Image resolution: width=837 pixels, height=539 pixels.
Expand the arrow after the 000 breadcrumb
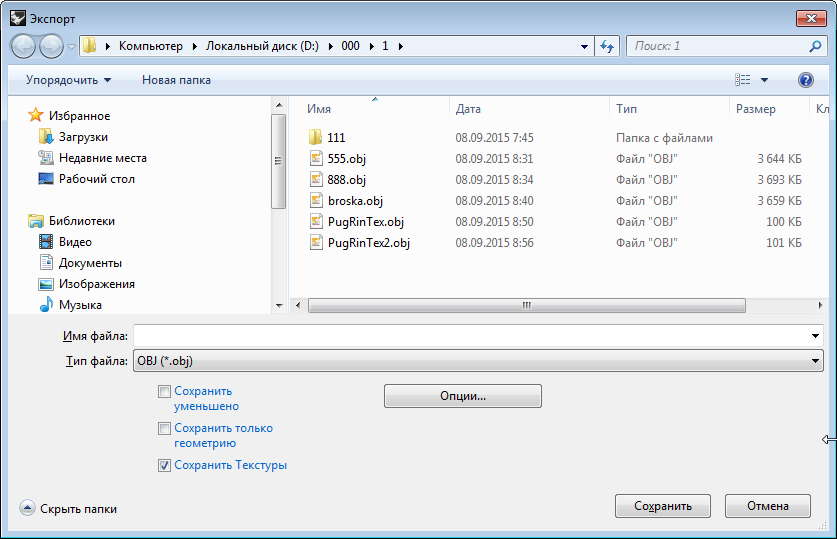click(x=372, y=46)
